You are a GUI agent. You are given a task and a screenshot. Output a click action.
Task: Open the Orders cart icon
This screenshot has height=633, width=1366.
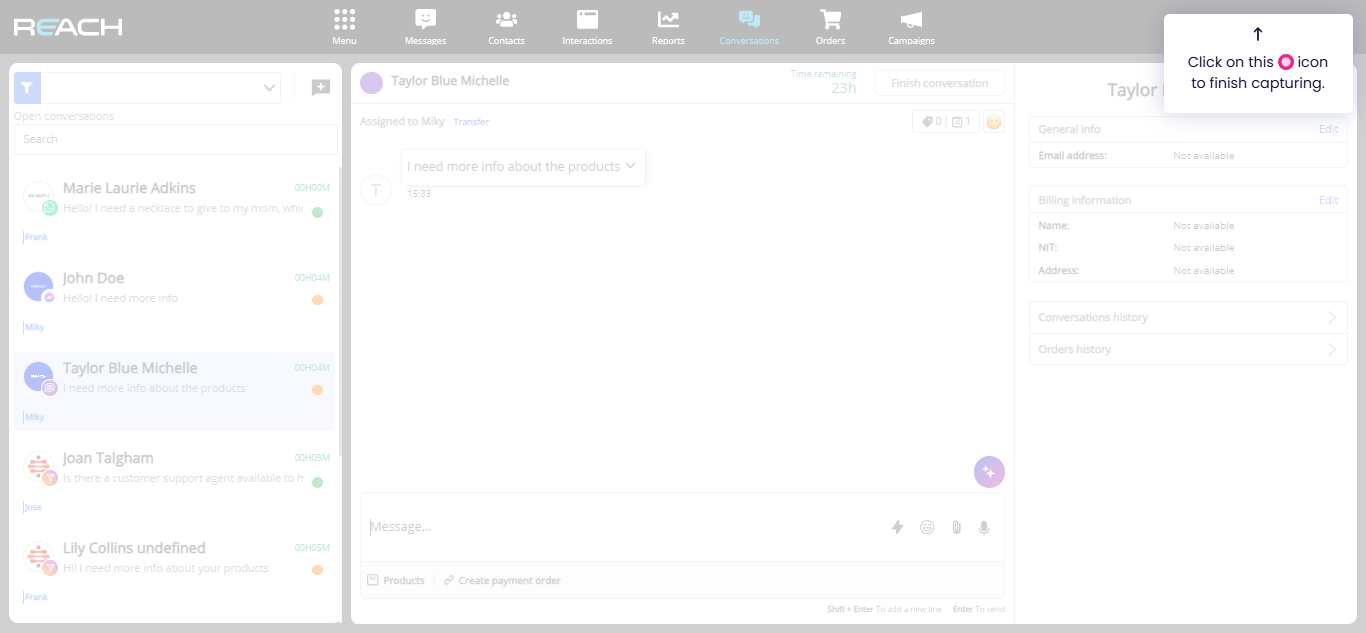tap(830, 19)
